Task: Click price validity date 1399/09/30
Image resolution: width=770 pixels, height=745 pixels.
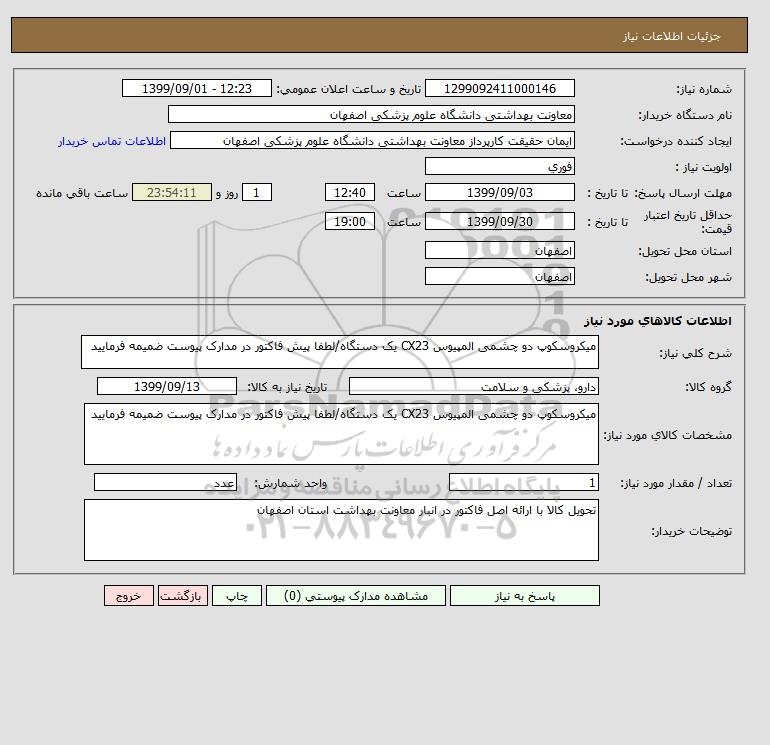Action: point(499,221)
